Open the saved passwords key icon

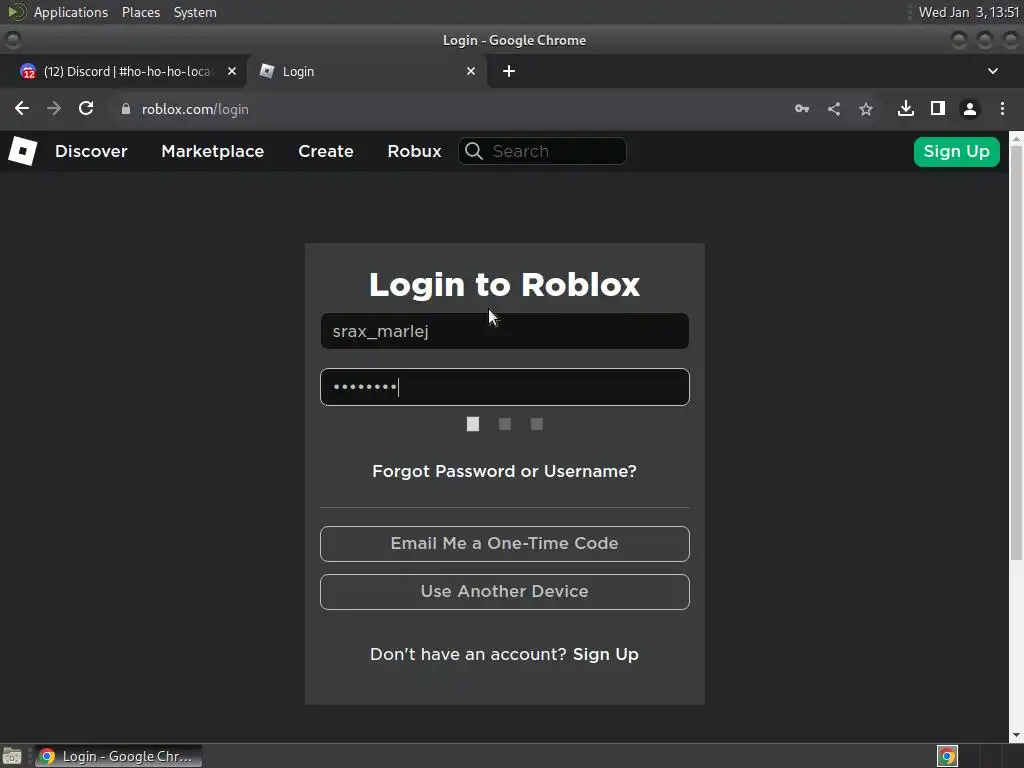tap(802, 108)
